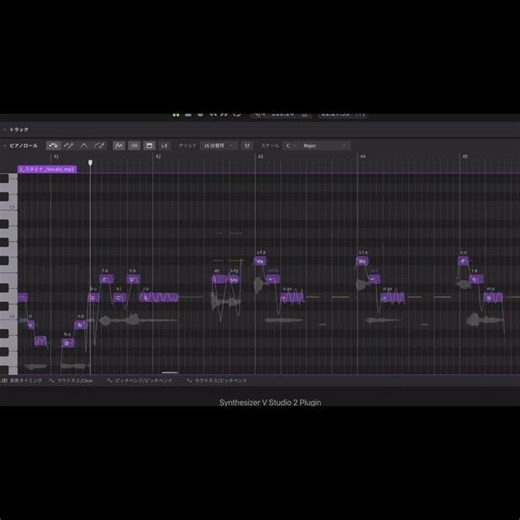520x520 pixels.
Task: Select the first note of measure 45
Action: pos(463,261)
